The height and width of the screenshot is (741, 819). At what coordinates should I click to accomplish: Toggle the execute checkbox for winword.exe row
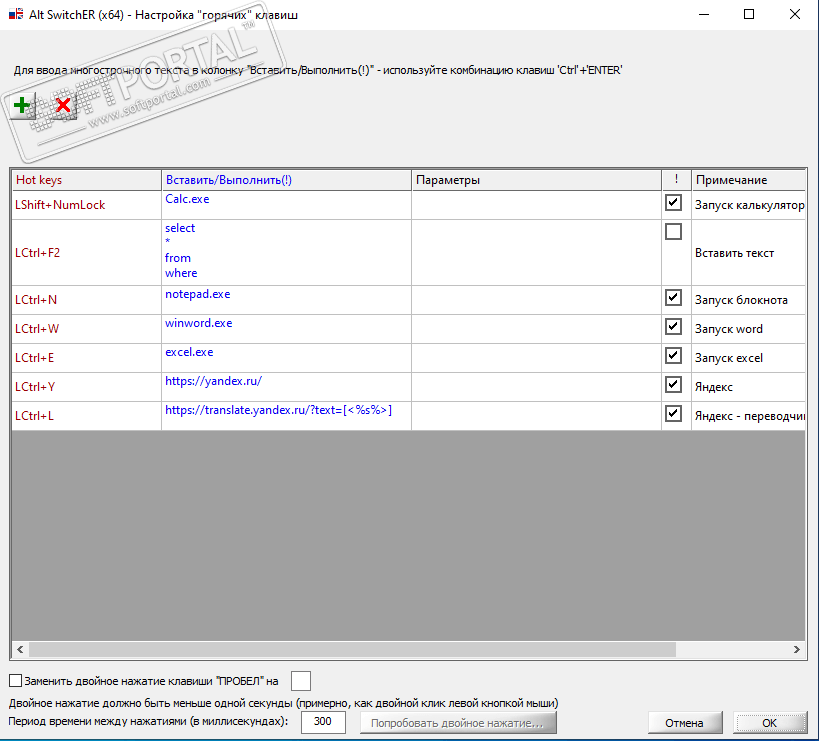(673, 326)
